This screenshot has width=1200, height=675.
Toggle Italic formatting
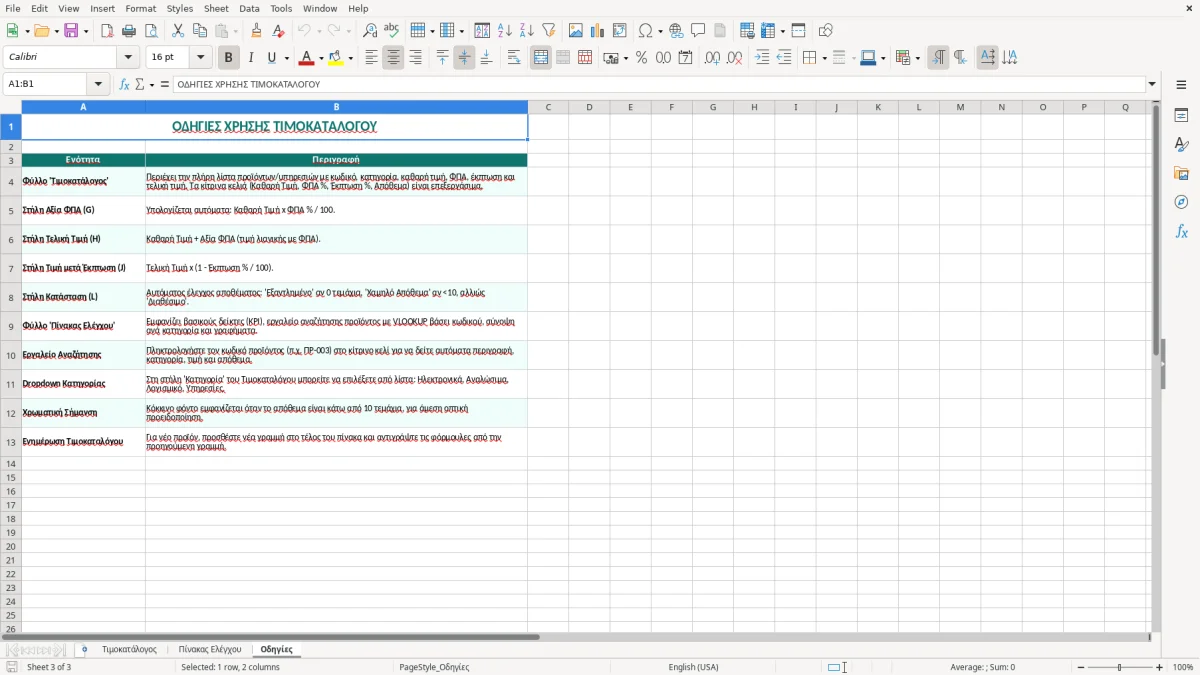250,58
